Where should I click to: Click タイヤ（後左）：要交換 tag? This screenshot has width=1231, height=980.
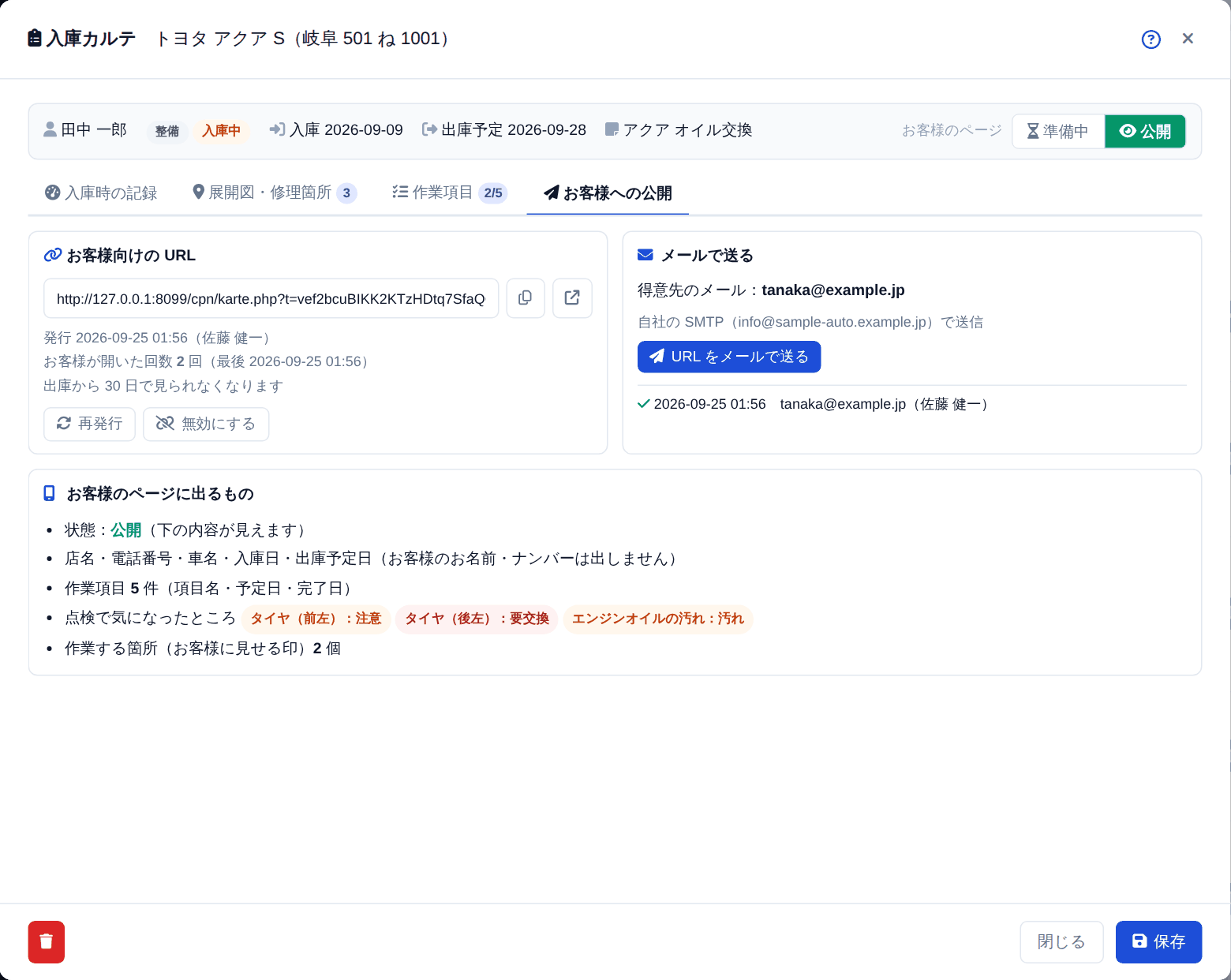pos(477,619)
